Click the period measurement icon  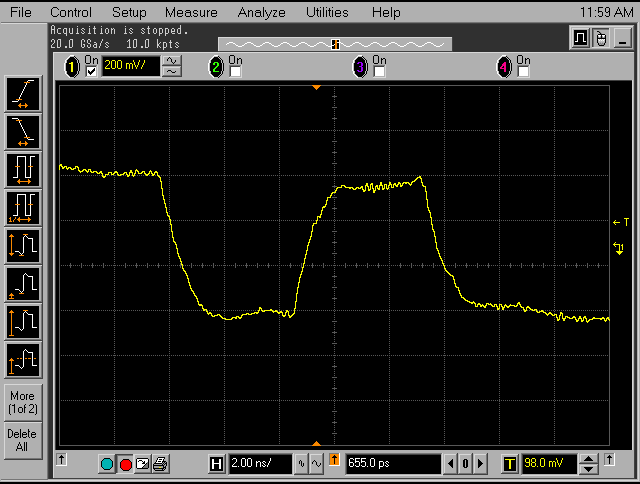[x=22, y=168]
